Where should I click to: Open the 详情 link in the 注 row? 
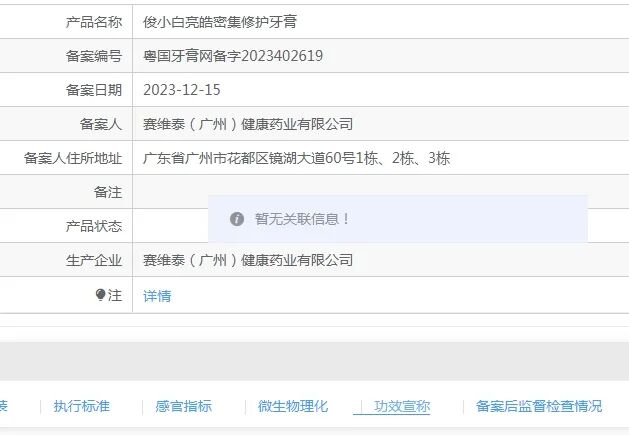pyautogui.click(x=157, y=296)
